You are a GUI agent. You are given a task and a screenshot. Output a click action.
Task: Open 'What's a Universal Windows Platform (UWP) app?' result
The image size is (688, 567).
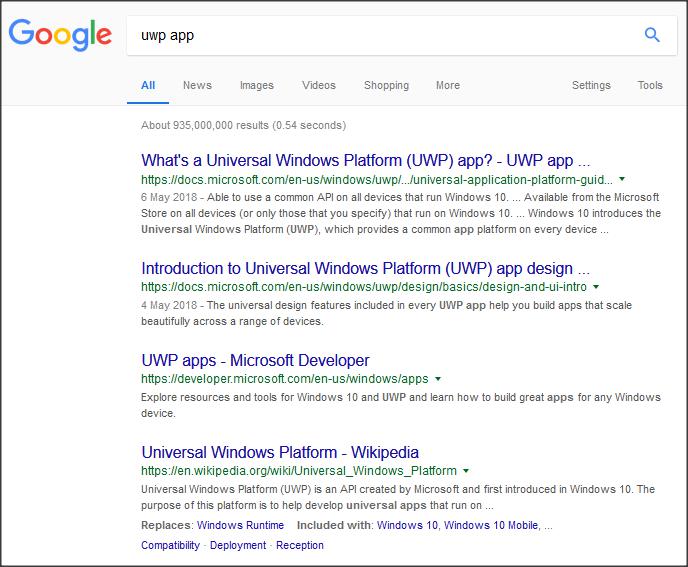[366, 160]
